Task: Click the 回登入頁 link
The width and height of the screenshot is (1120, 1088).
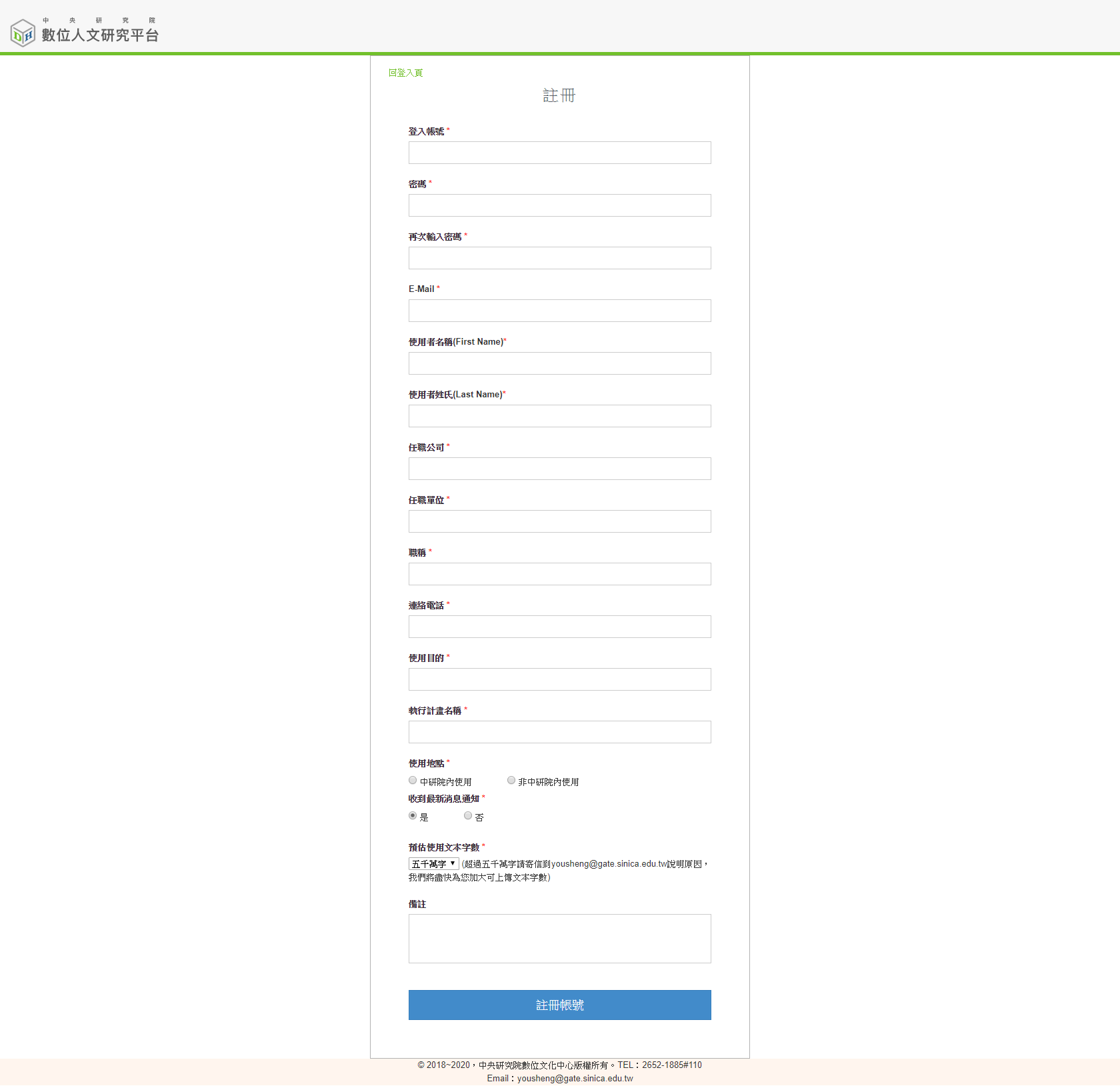Action: tap(405, 73)
